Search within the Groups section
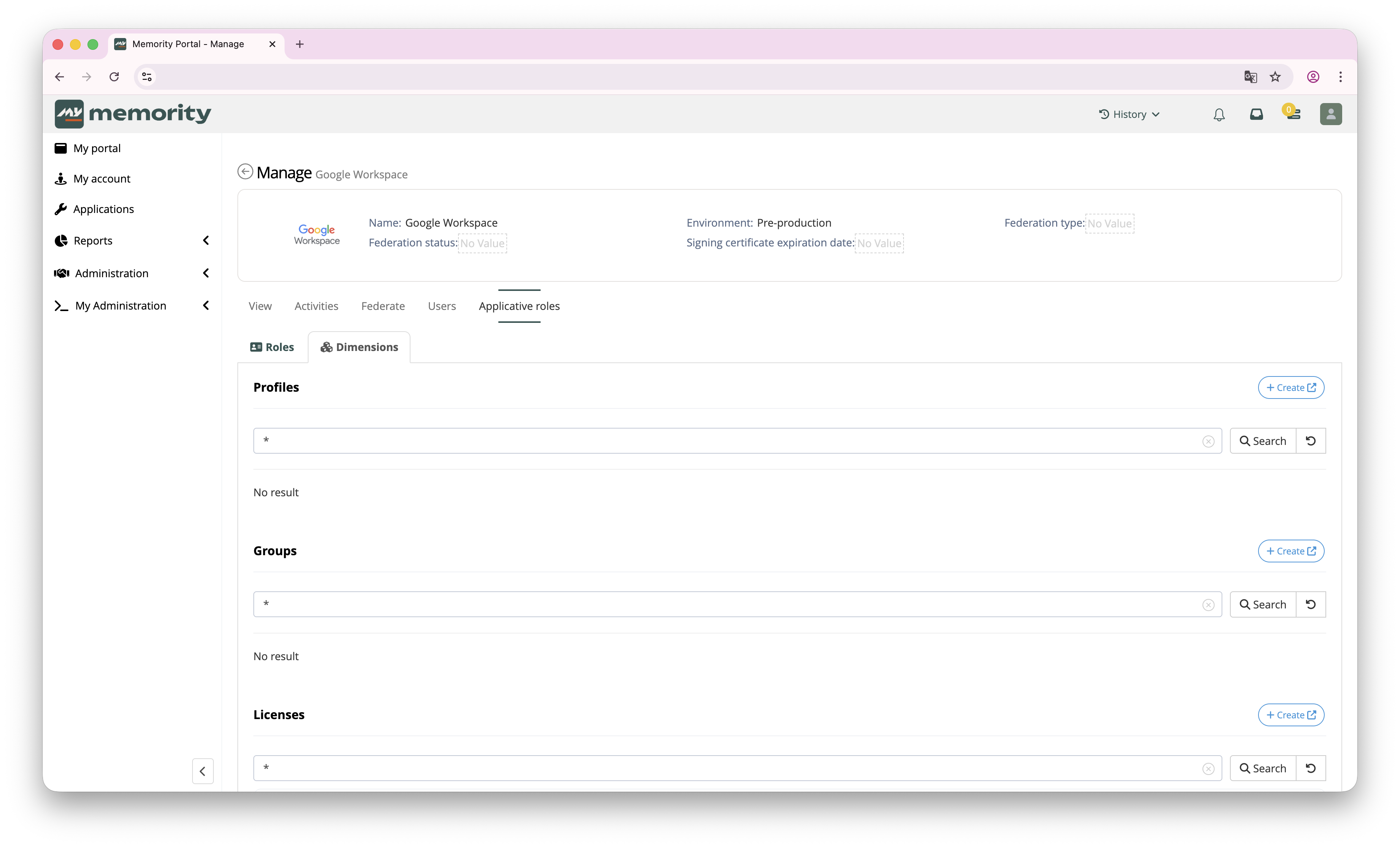This screenshot has width=1400, height=848. 1263,604
